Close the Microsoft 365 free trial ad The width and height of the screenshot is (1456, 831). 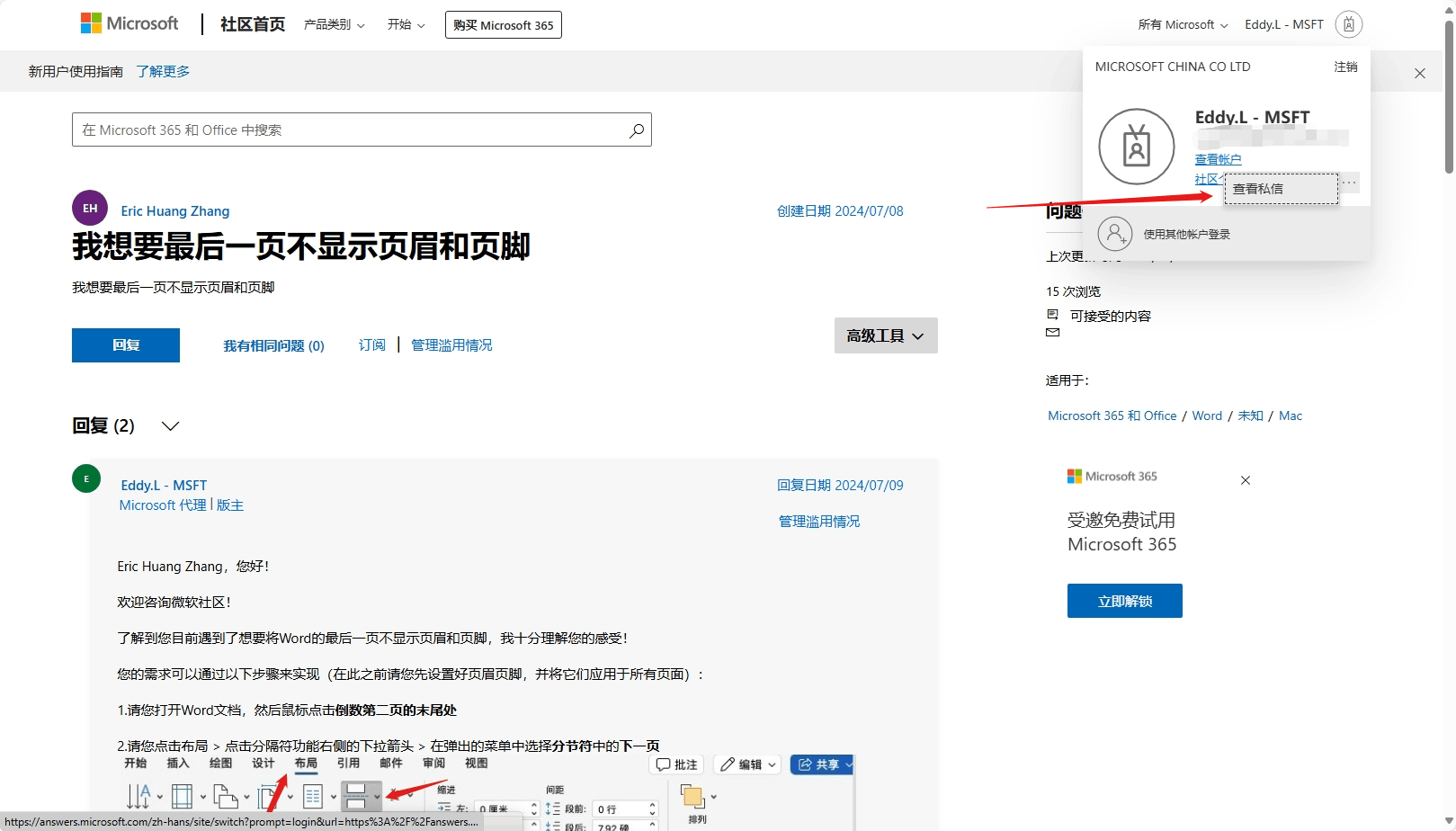click(1246, 480)
